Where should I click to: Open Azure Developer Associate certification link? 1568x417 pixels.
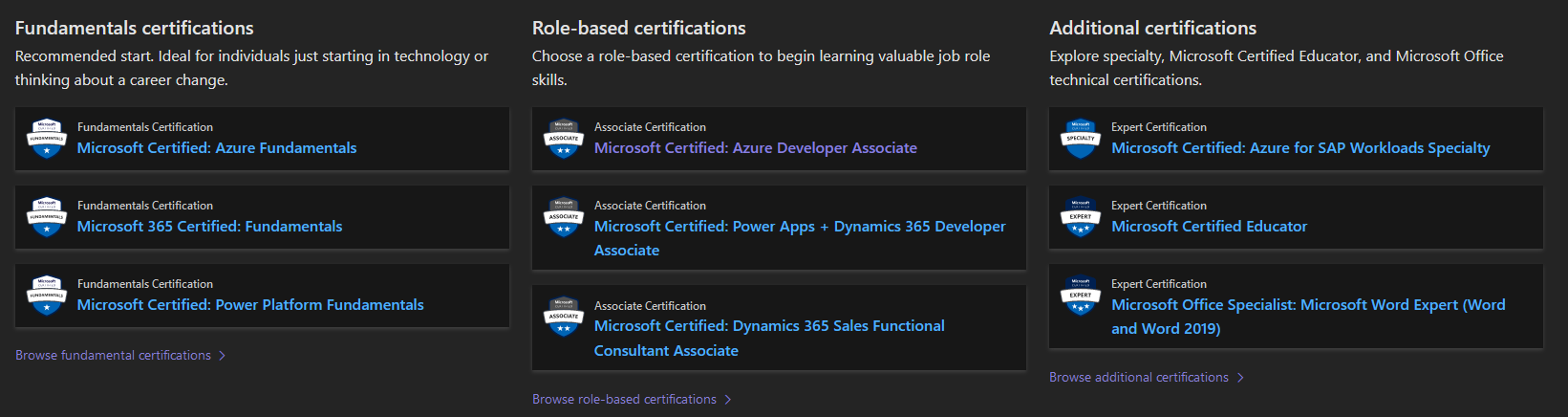(x=756, y=148)
